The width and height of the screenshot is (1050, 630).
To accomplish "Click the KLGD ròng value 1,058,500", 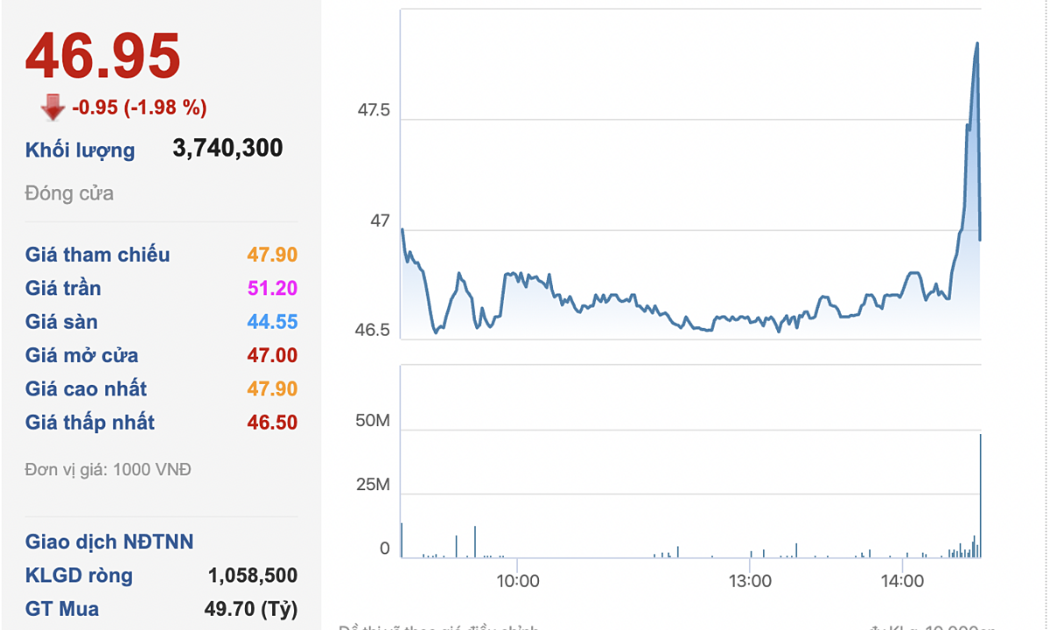I will tap(252, 576).
